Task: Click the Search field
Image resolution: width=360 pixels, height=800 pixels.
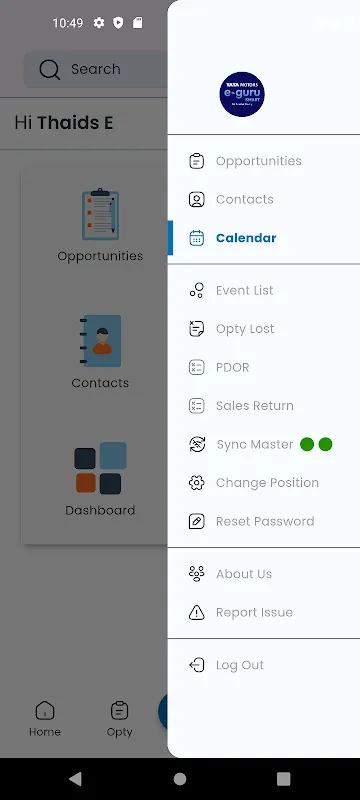Action: pyautogui.click(x=96, y=69)
